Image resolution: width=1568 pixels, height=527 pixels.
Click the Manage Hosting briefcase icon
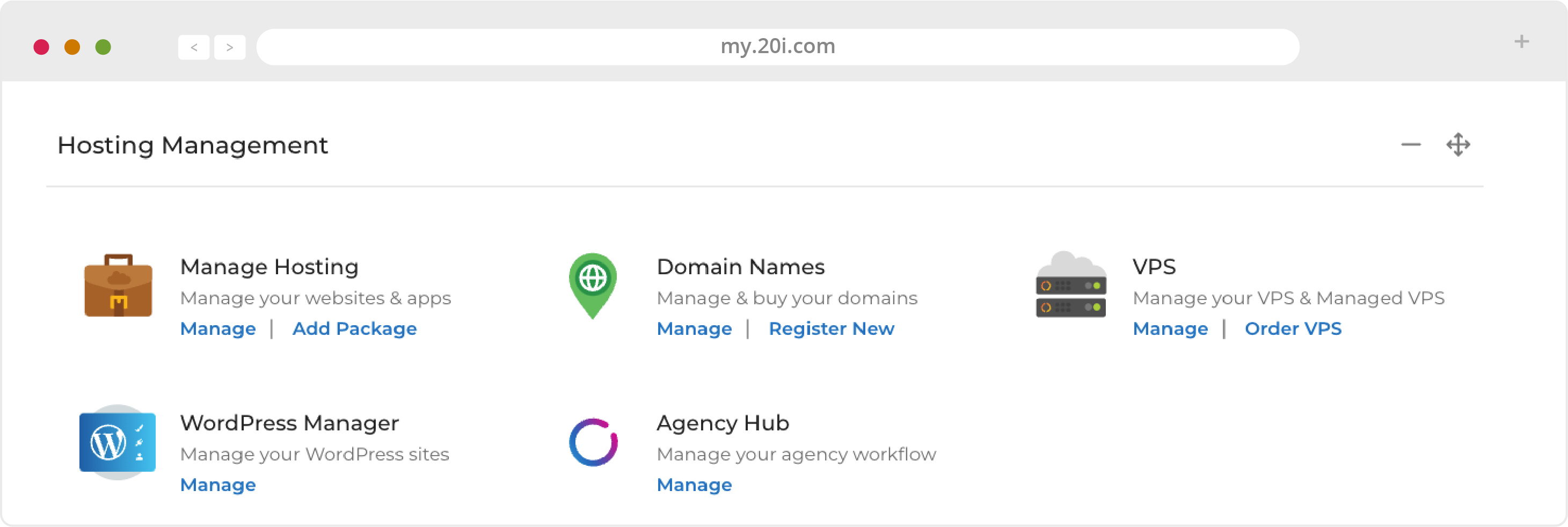(118, 286)
